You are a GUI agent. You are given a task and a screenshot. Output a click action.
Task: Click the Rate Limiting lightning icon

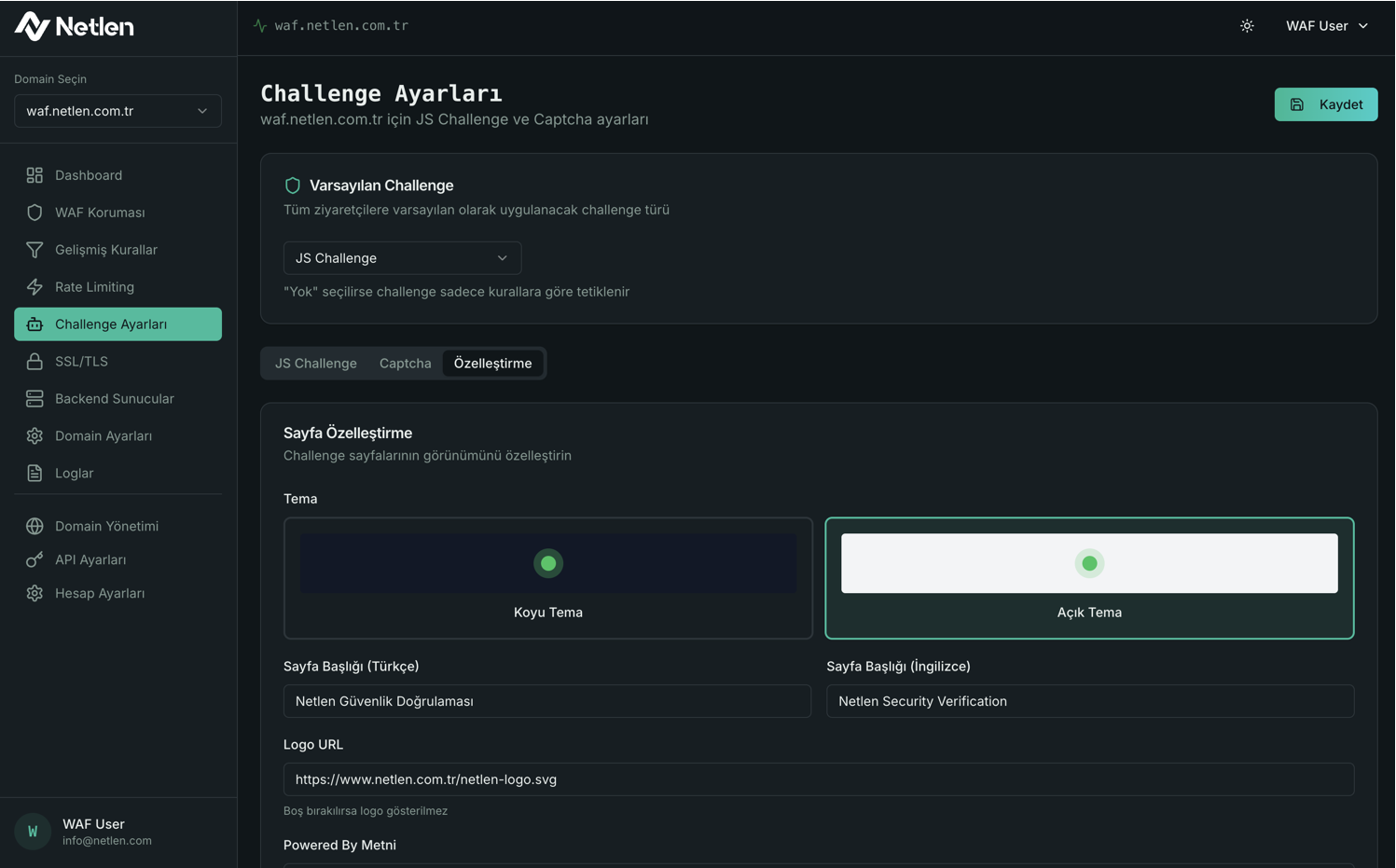[35, 287]
